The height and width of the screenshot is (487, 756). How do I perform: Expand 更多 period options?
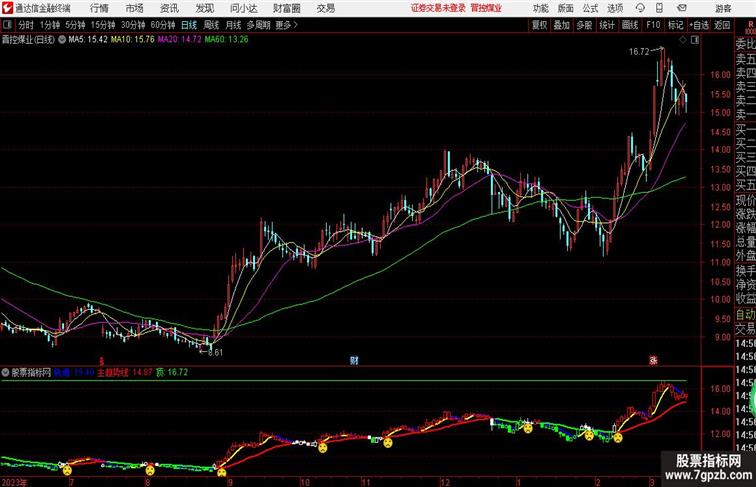coord(286,25)
